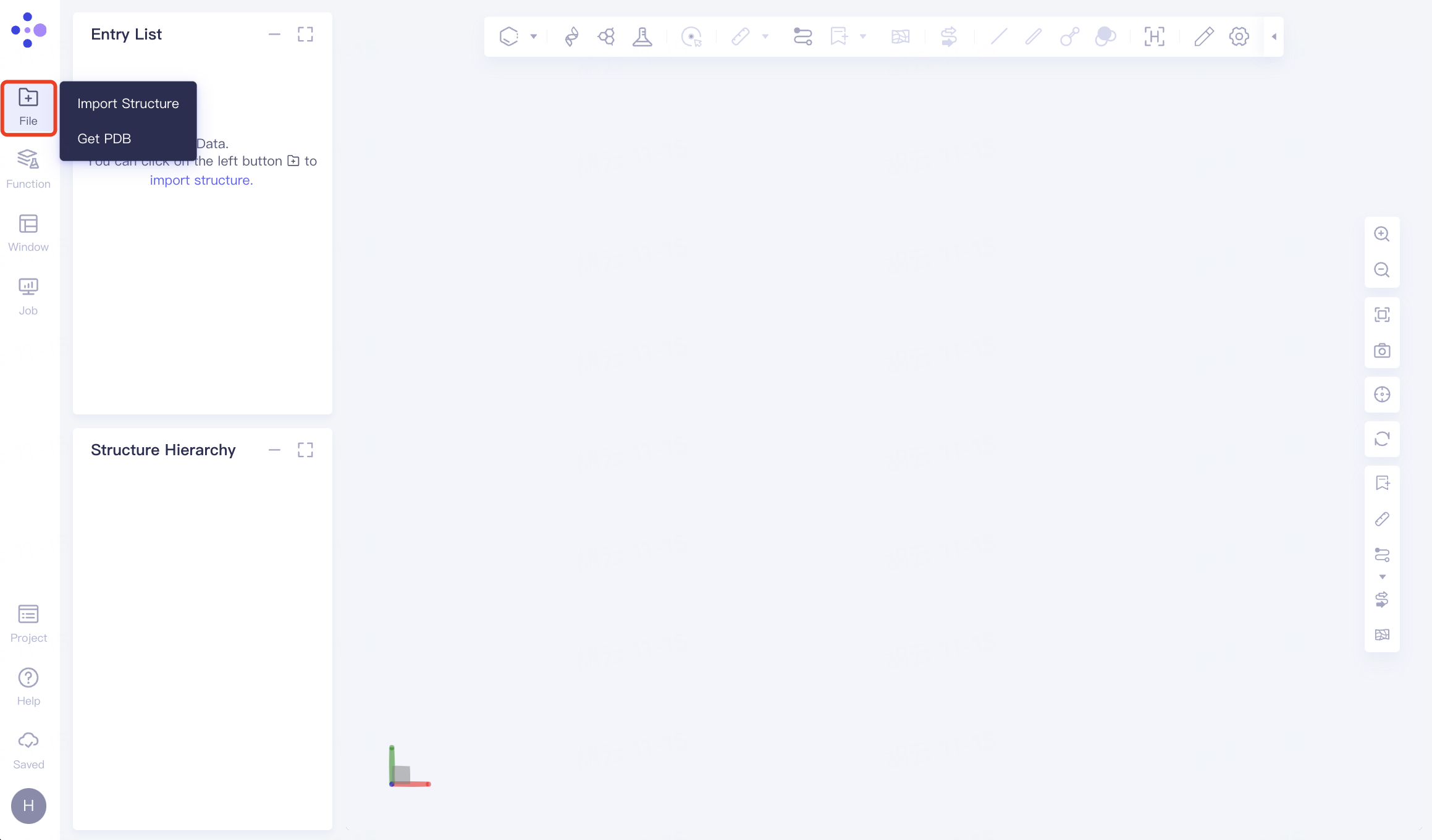Open the measurement ruler dropdown arrow
The image size is (1432, 840).
point(765,36)
